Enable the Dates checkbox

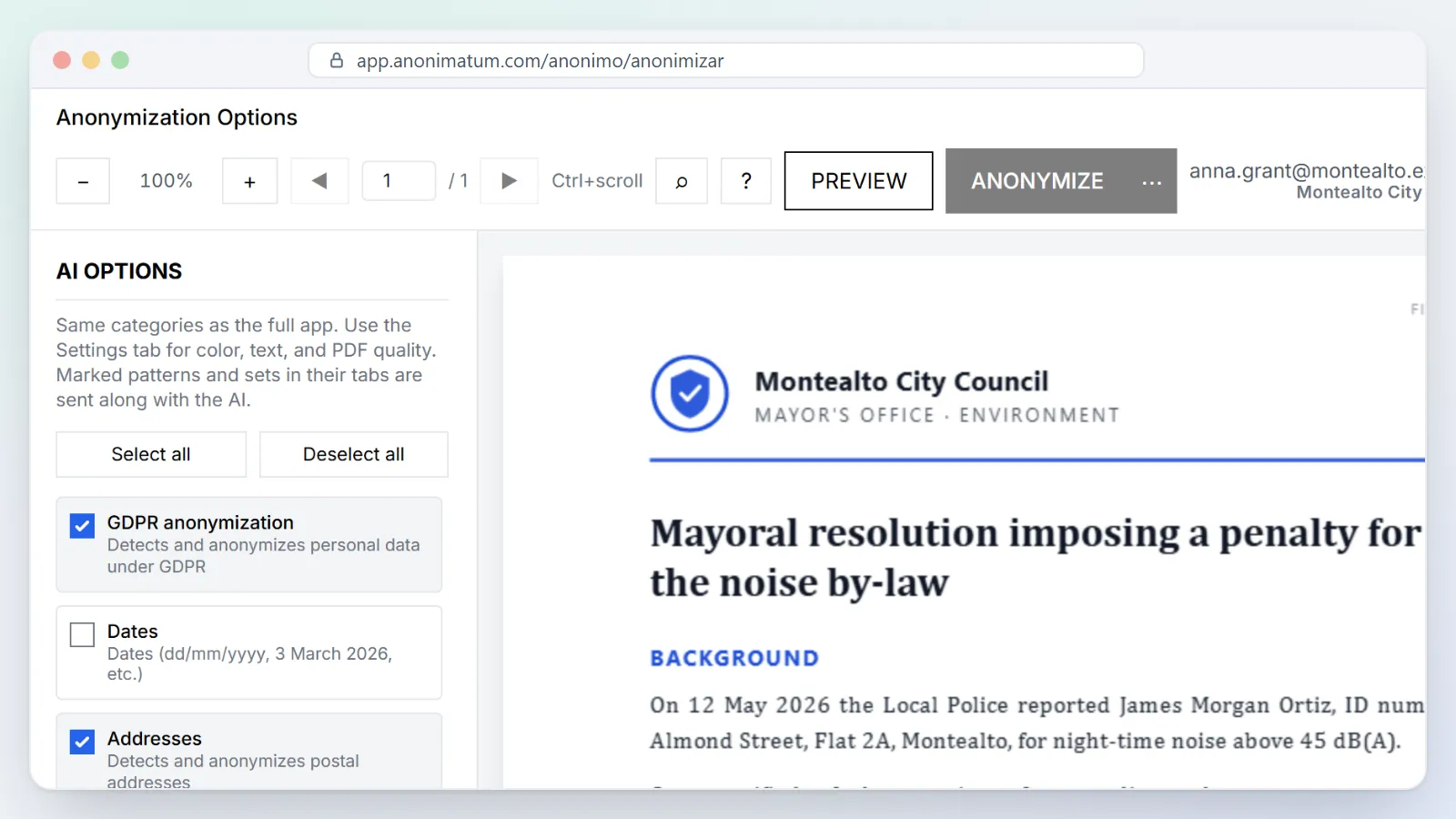(82, 634)
